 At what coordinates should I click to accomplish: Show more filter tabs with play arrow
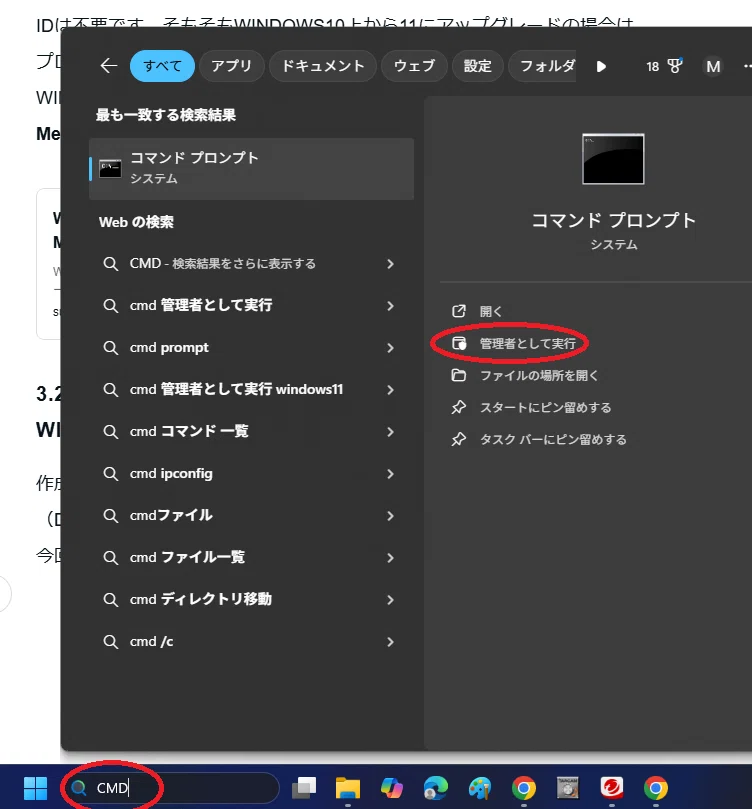[x=601, y=67]
